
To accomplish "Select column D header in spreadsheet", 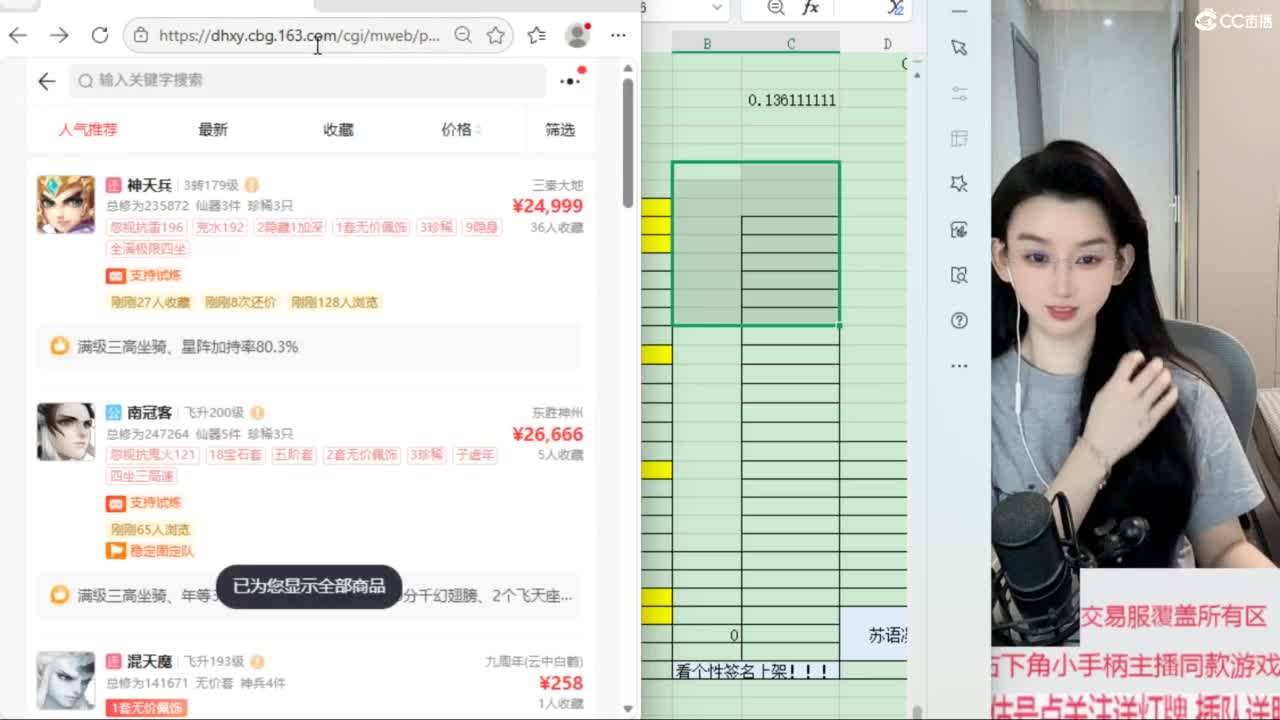I will (887, 44).
